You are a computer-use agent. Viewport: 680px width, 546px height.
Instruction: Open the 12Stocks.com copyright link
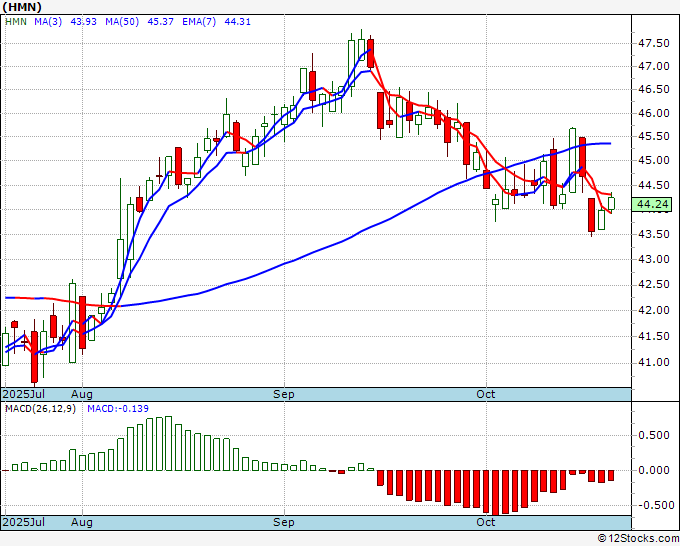[638, 539]
